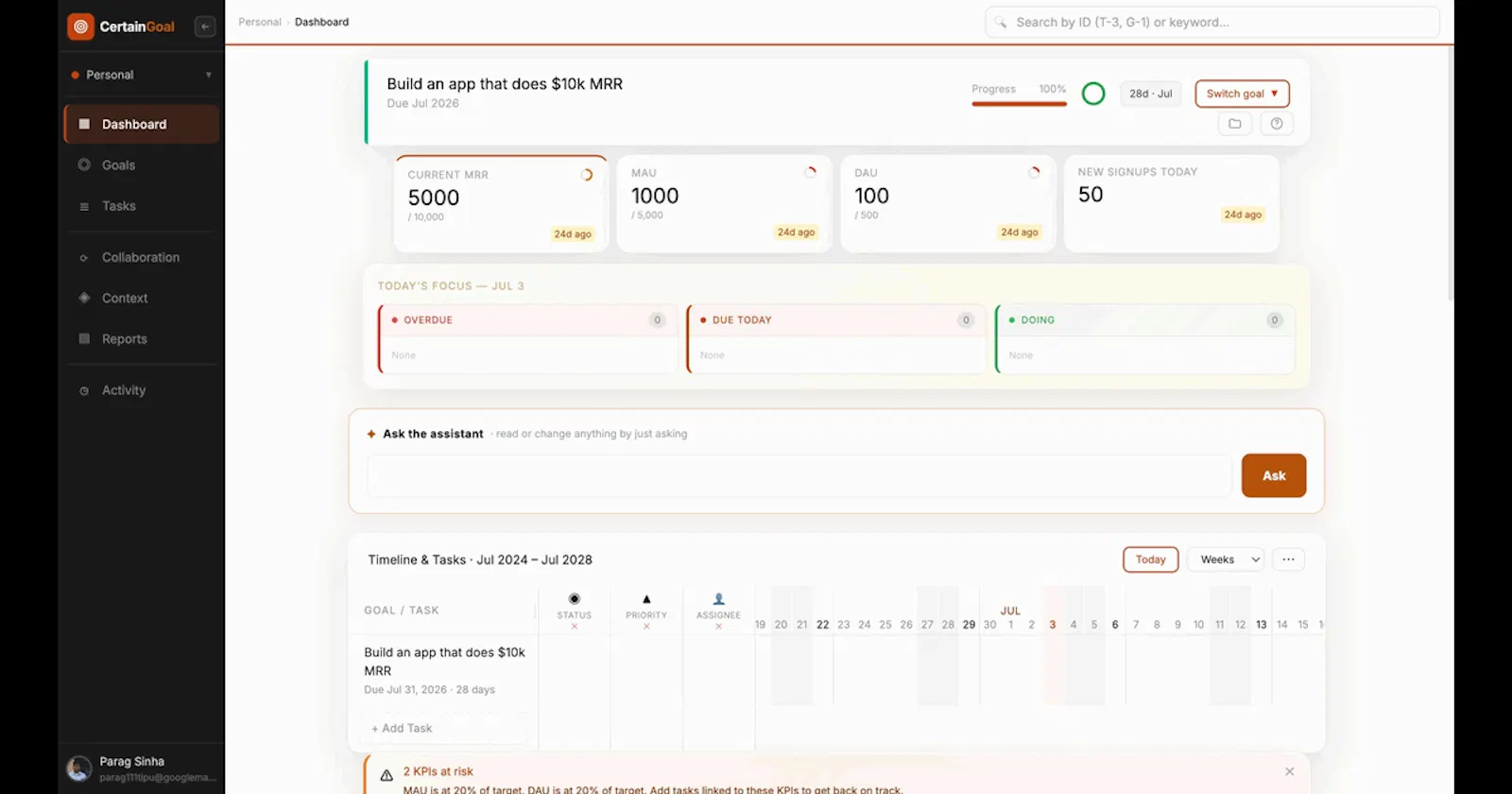Open Tasks in the sidebar
Screen dimensions: 1512x794
point(142,206)
